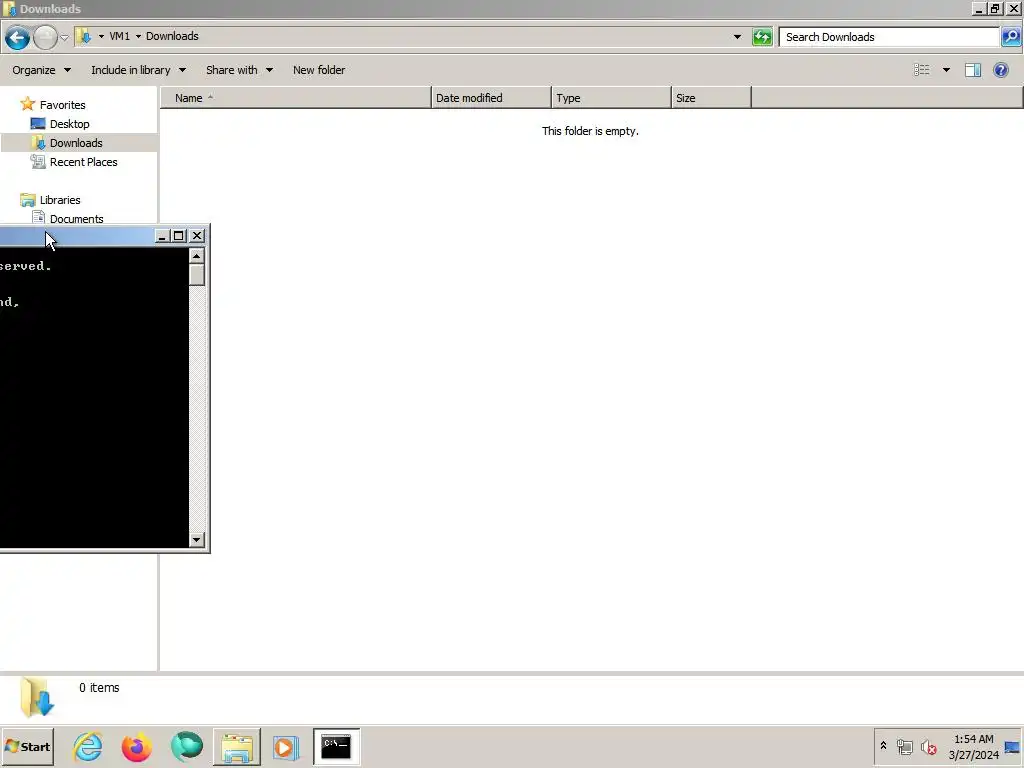1024x768 pixels.
Task: Launch Internet Explorer from the taskbar
Action: (x=88, y=746)
